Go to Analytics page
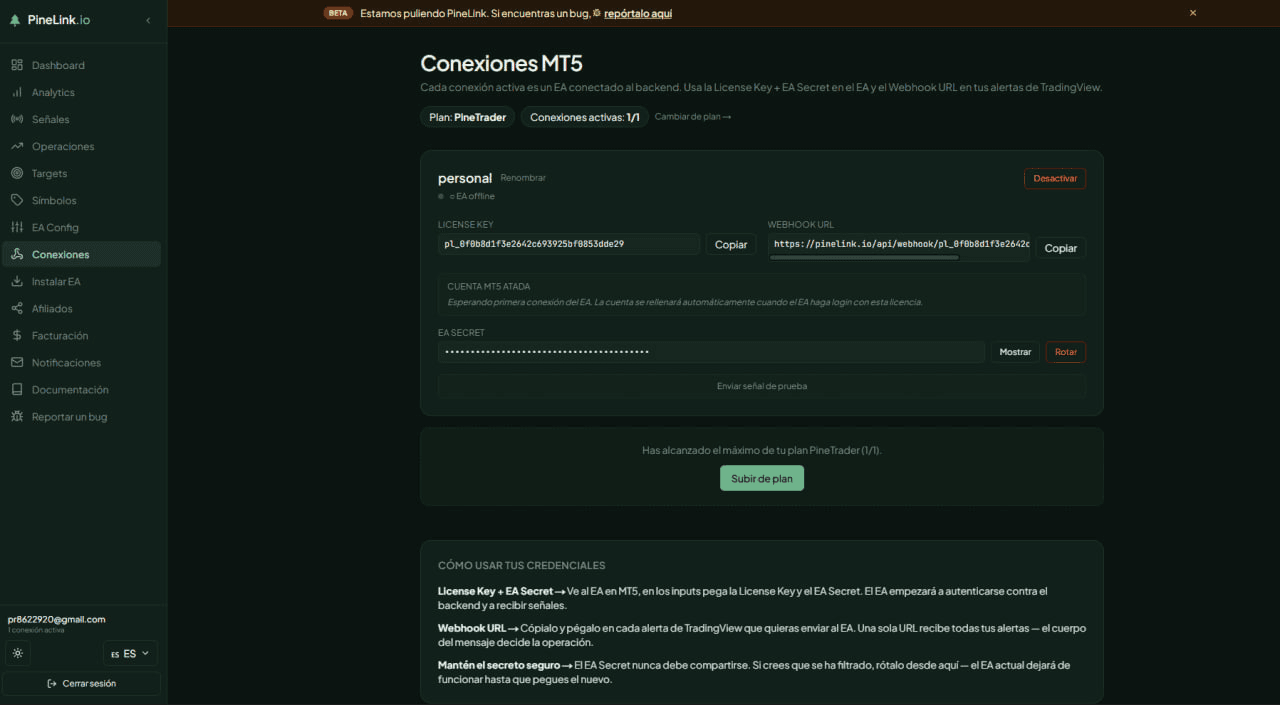Screen dimensions: 1280x705 [81, 92]
